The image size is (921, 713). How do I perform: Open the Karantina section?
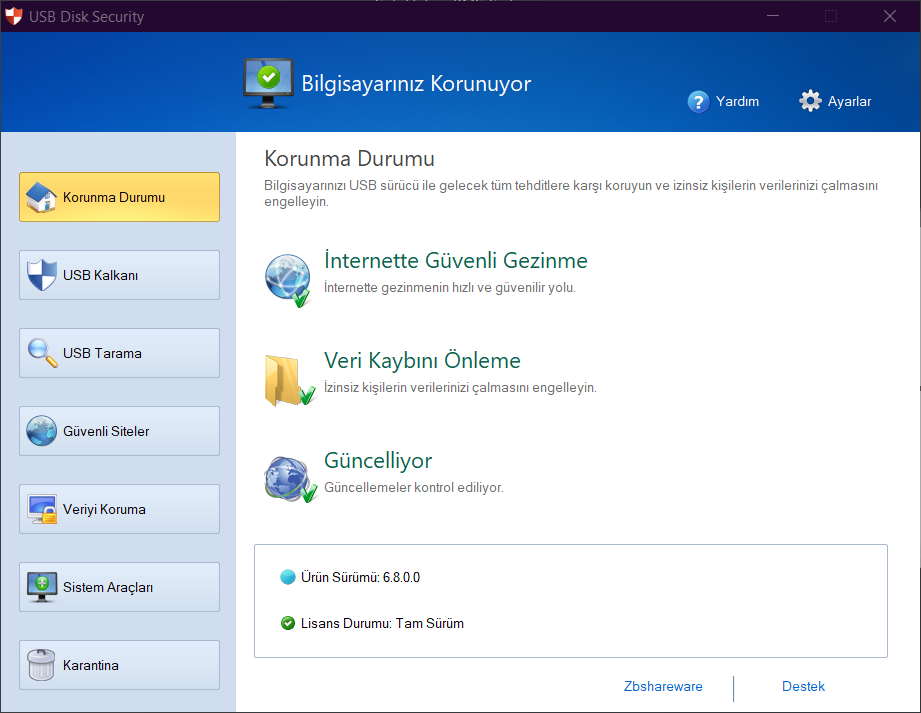point(119,665)
